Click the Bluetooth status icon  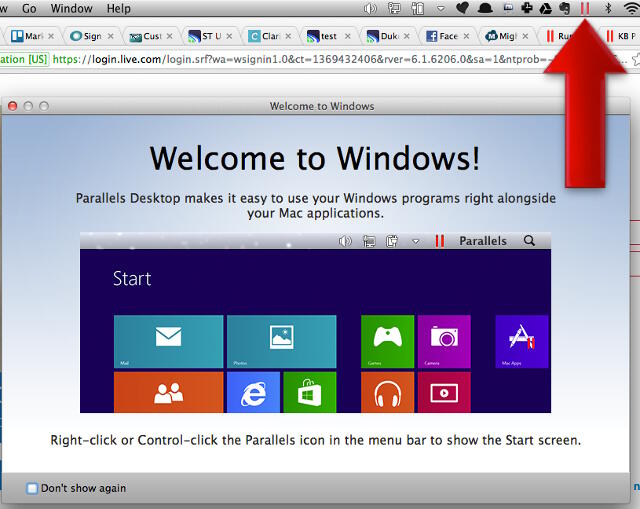pyautogui.click(x=608, y=8)
